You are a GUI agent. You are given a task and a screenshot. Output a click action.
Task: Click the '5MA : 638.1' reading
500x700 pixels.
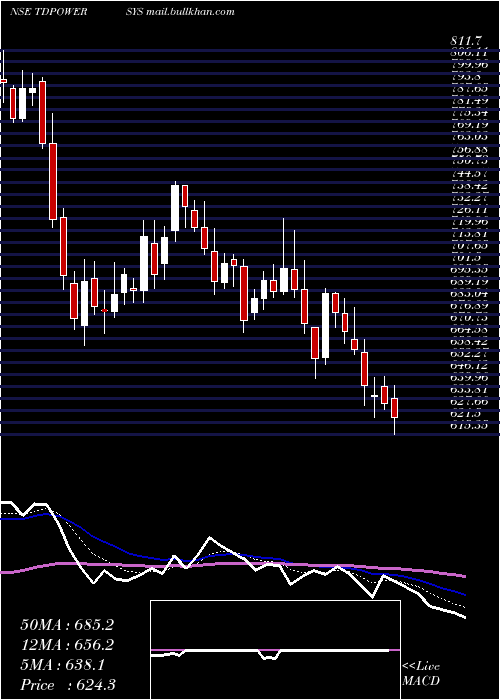(x=62, y=665)
